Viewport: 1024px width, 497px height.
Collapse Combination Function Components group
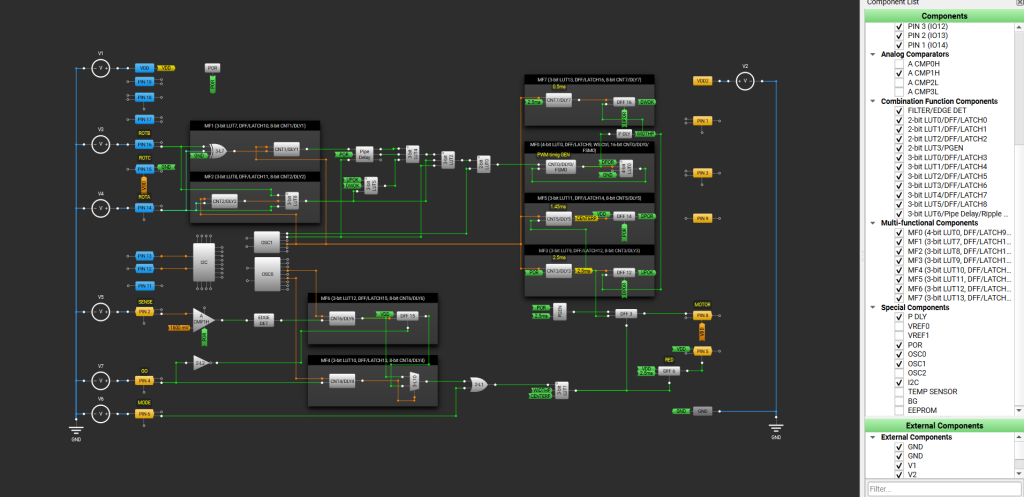coord(874,101)
